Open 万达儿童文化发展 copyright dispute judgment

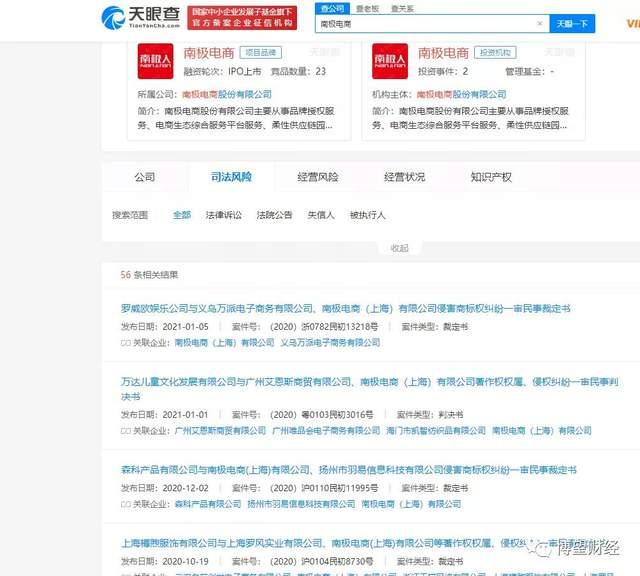click(x=369, y=389)
